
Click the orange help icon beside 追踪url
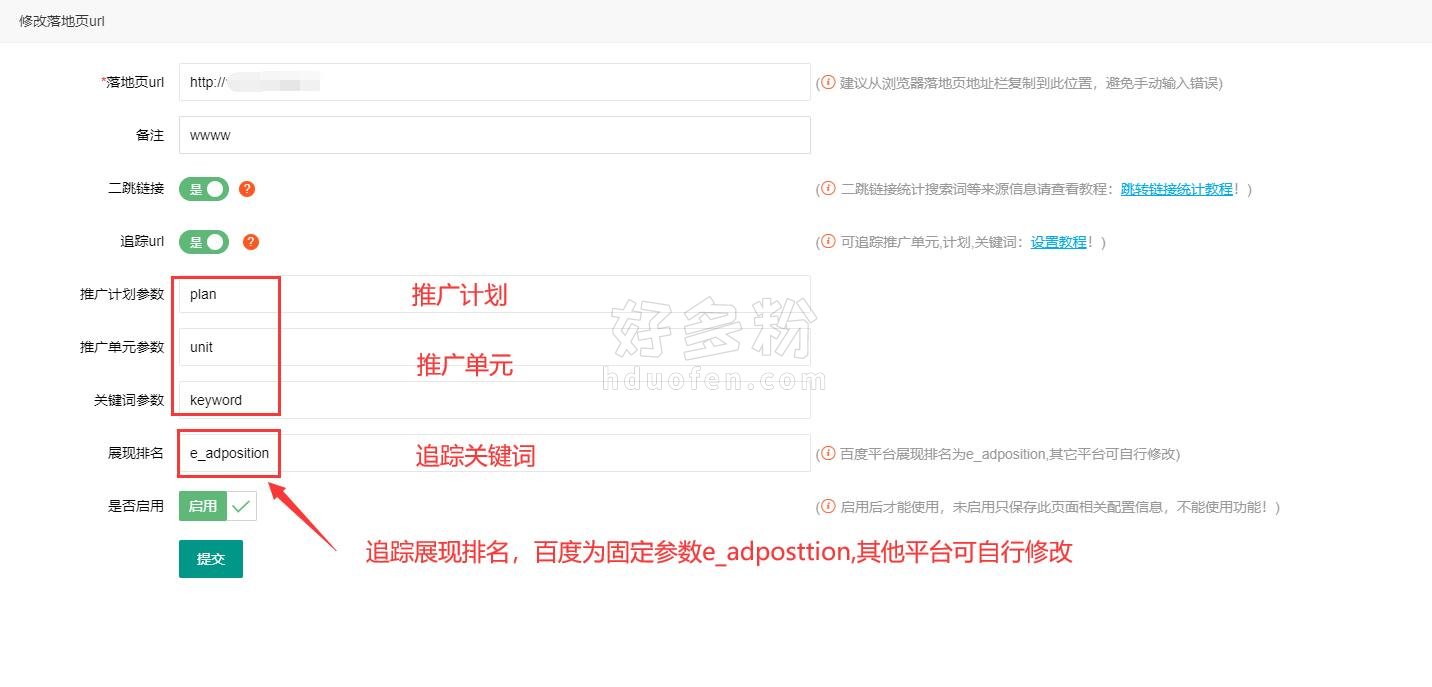[251, 242]
